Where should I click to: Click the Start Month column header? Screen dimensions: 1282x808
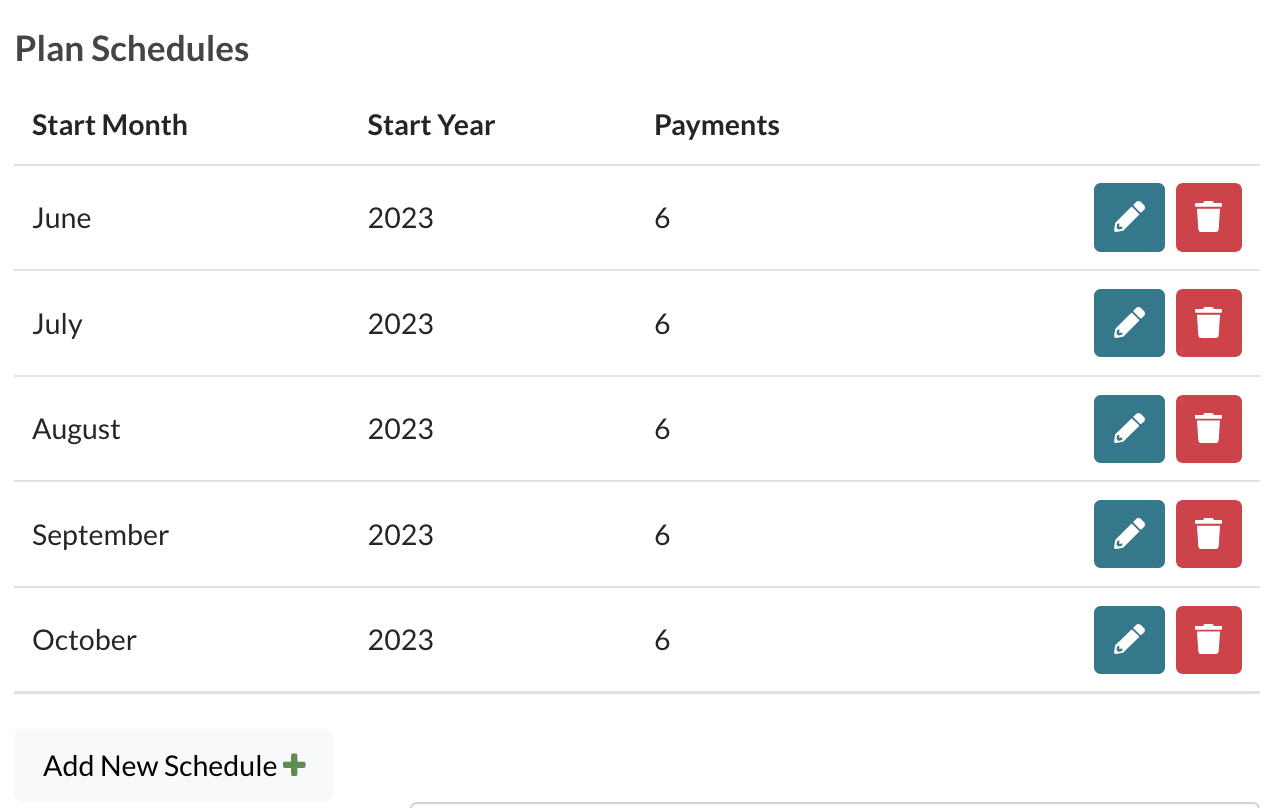coord(110,126)
